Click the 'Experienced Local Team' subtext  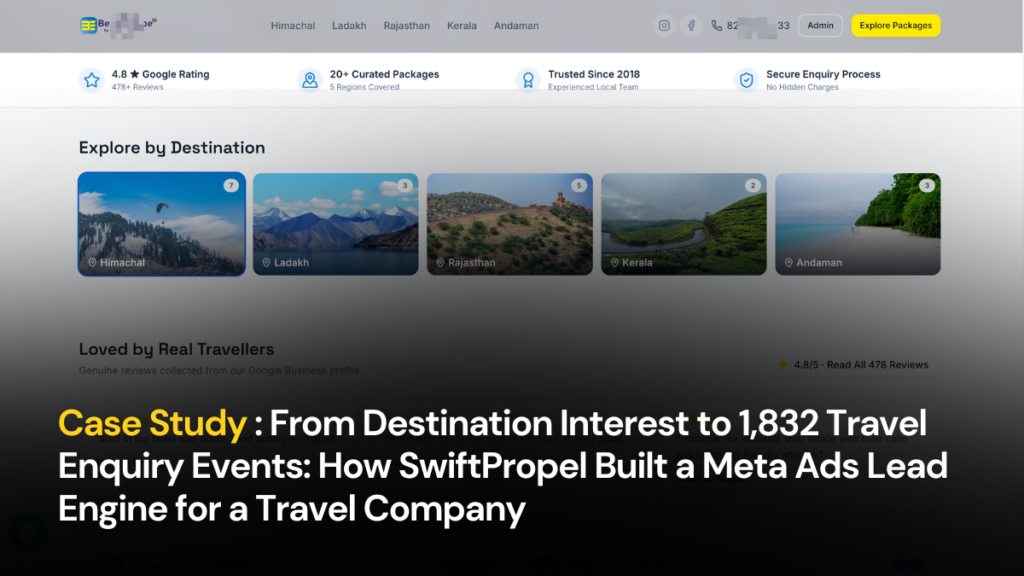pos(593,87)
